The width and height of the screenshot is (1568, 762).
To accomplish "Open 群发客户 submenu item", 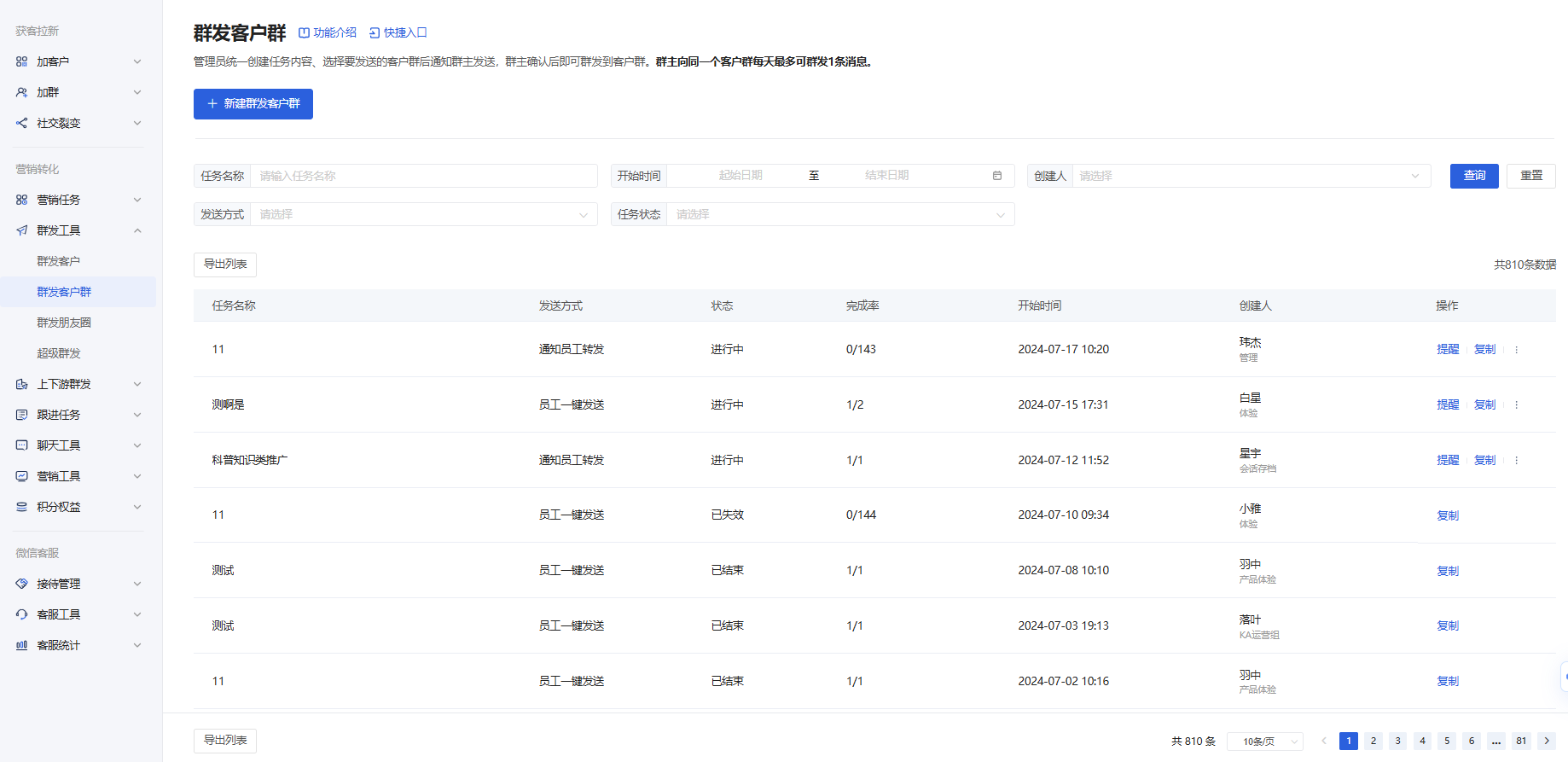I will tap(59, 261).
